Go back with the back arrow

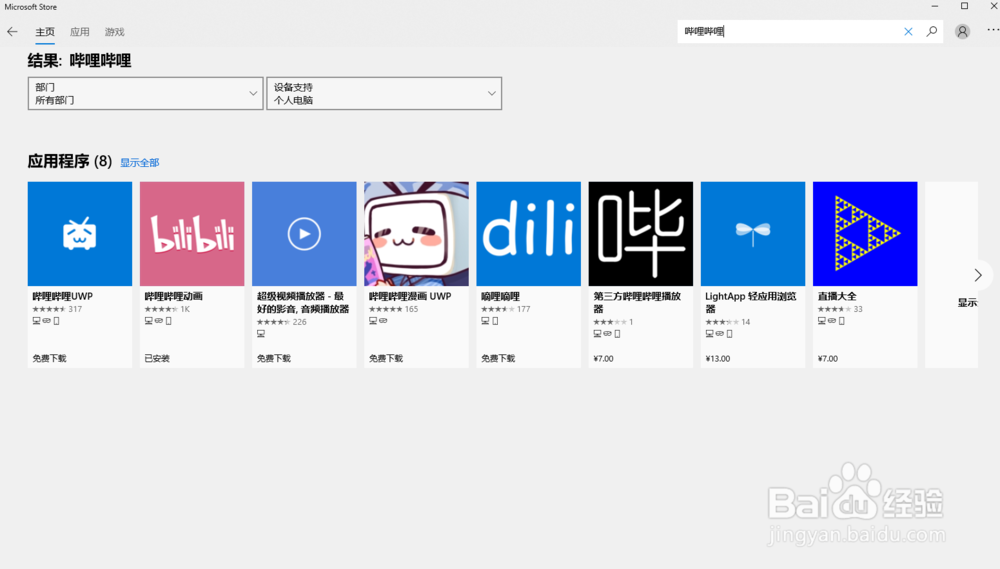click(12, 31)
